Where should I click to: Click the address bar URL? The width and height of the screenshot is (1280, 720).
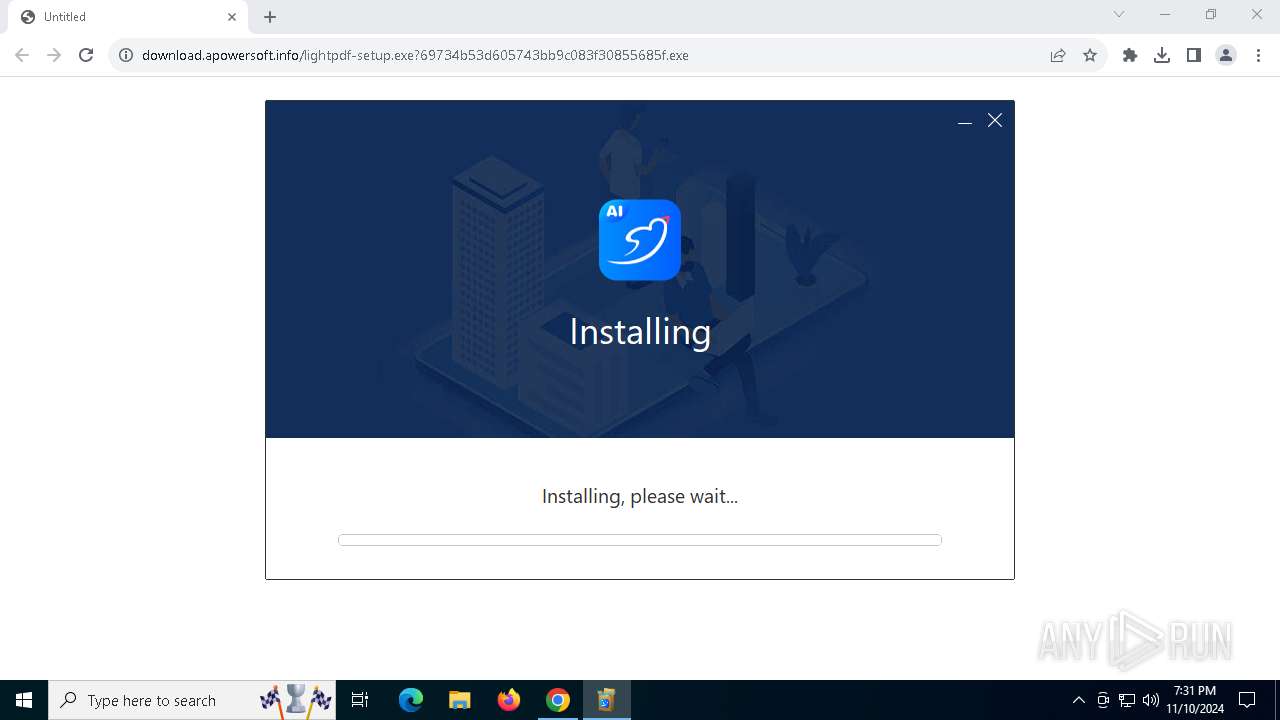[x=415, y=55]
